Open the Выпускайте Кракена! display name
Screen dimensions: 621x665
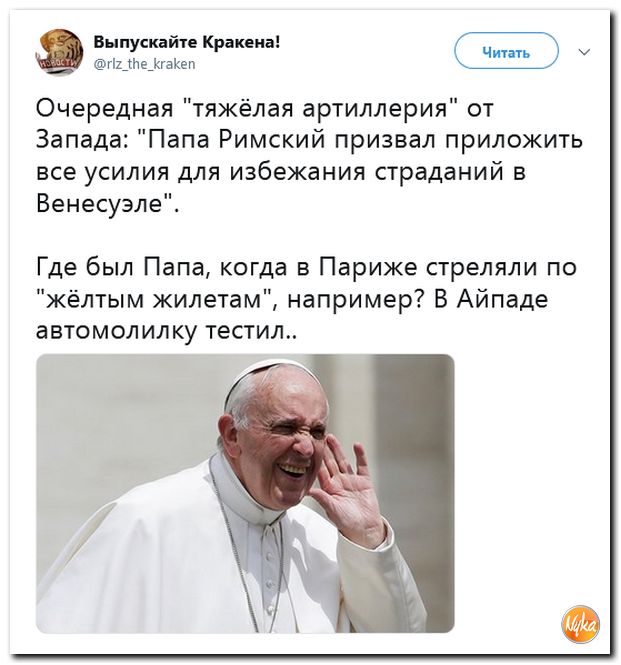[x=186, y=42]
